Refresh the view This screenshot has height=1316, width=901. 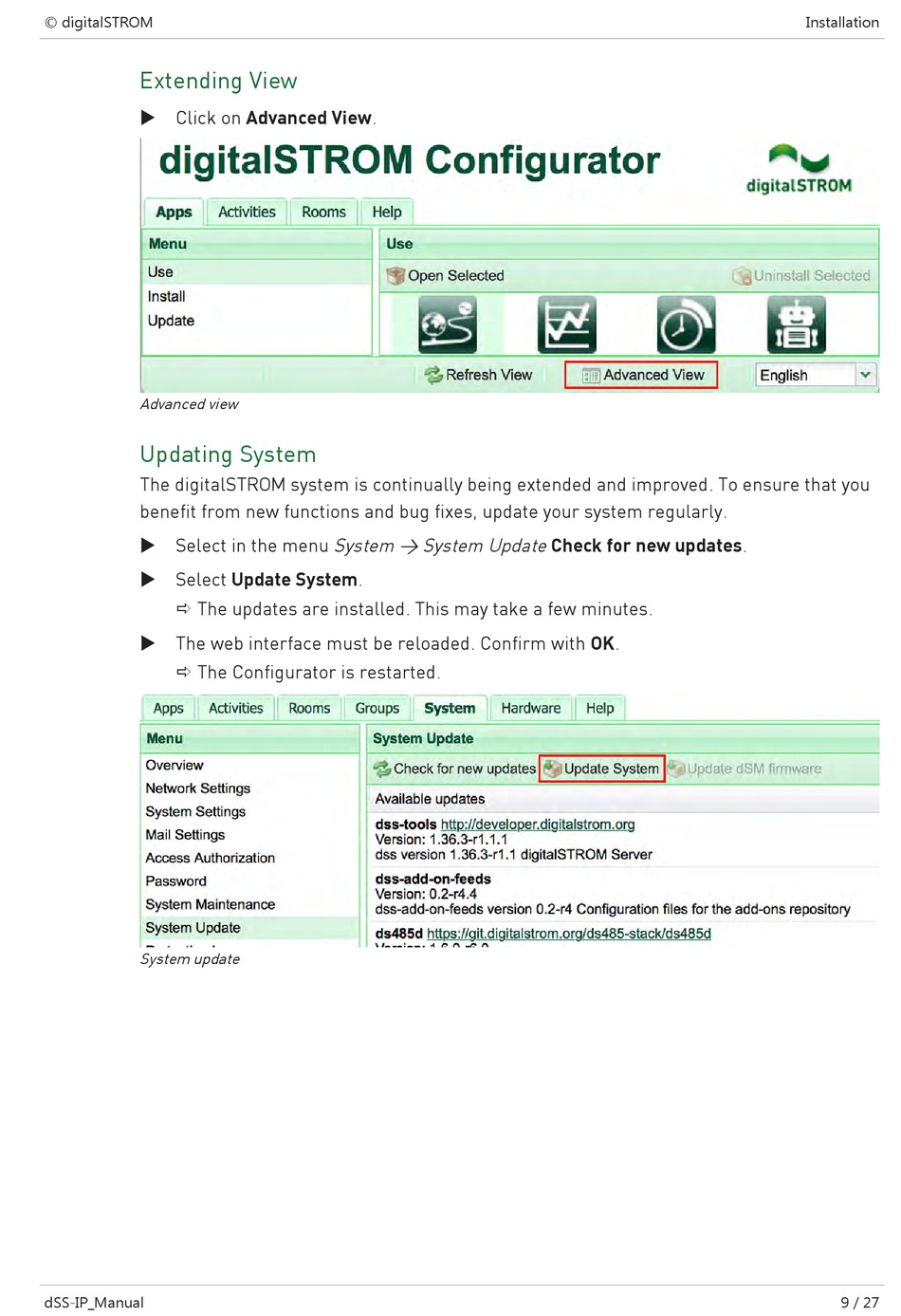[x=478, y=375]
